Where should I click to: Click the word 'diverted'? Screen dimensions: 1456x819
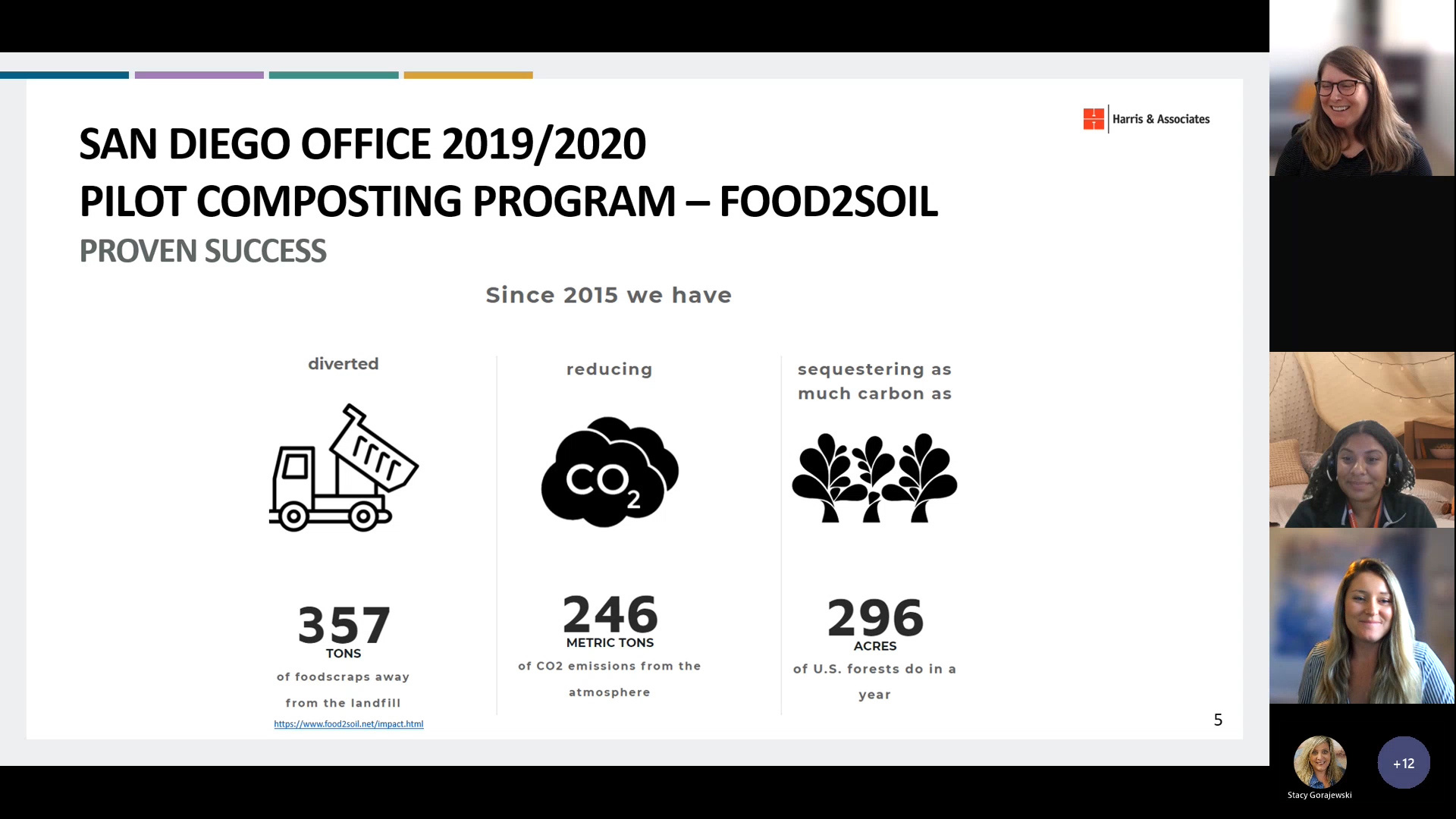click(344, 364)
